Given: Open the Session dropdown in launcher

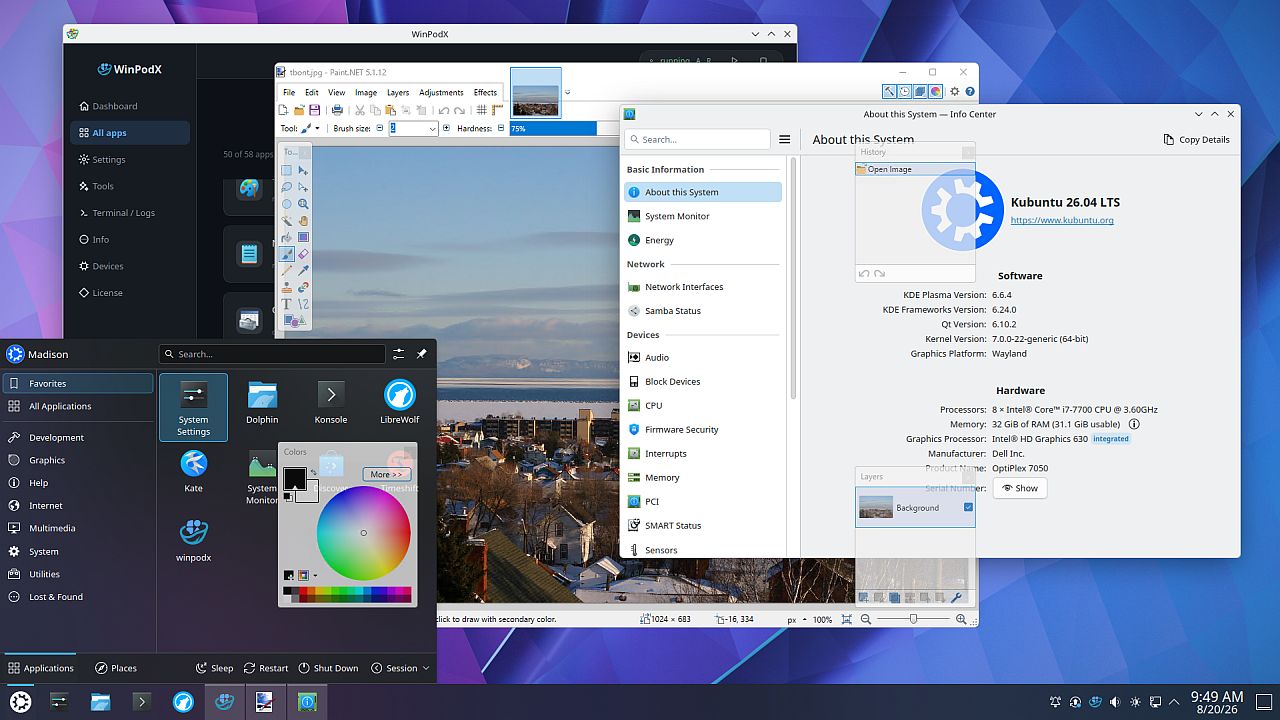Looking at the screenshot, I should point(400,668).
